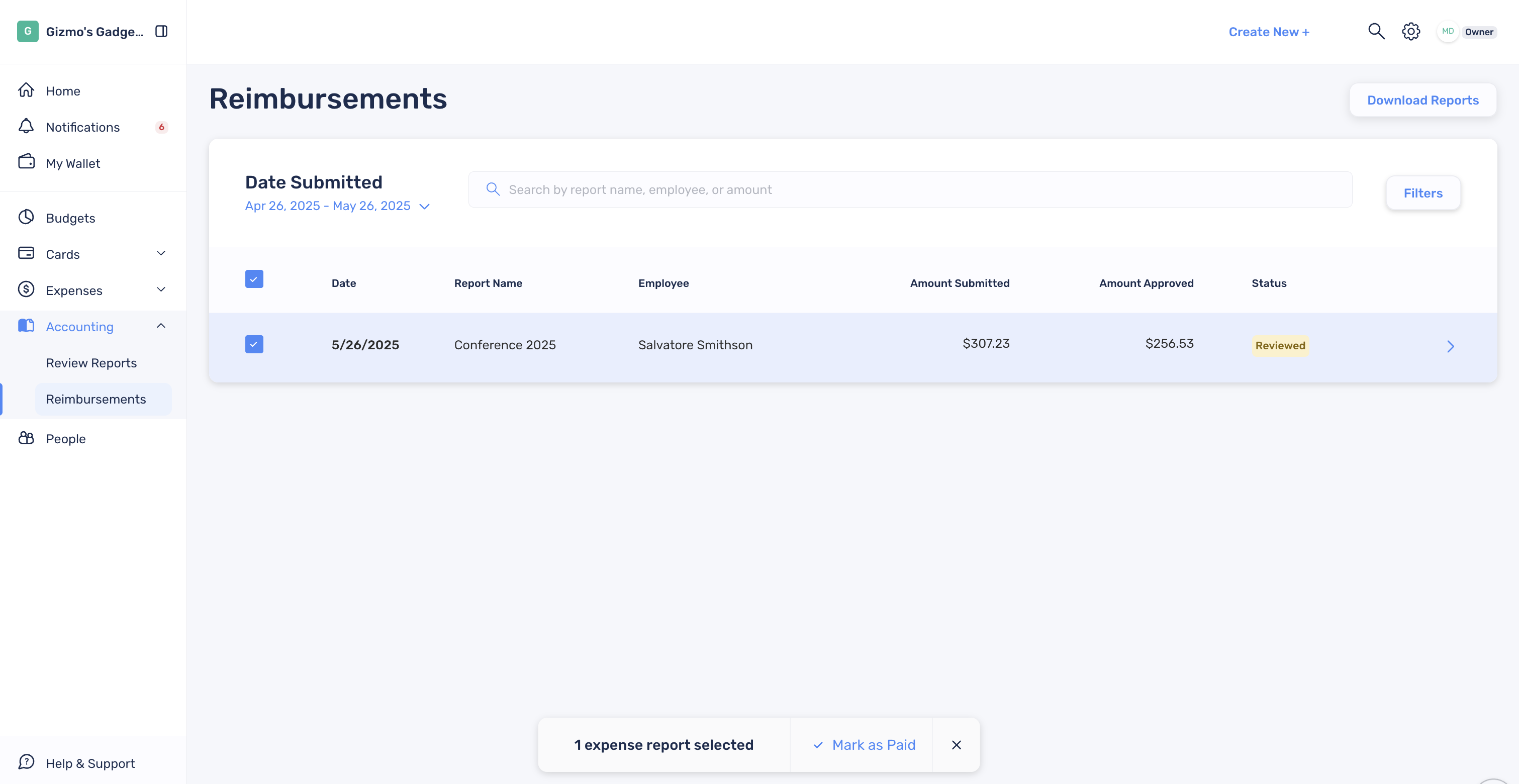This screenshot has height=784, width=1519.
Task: Click Mark as Paid
Action: 873,745
